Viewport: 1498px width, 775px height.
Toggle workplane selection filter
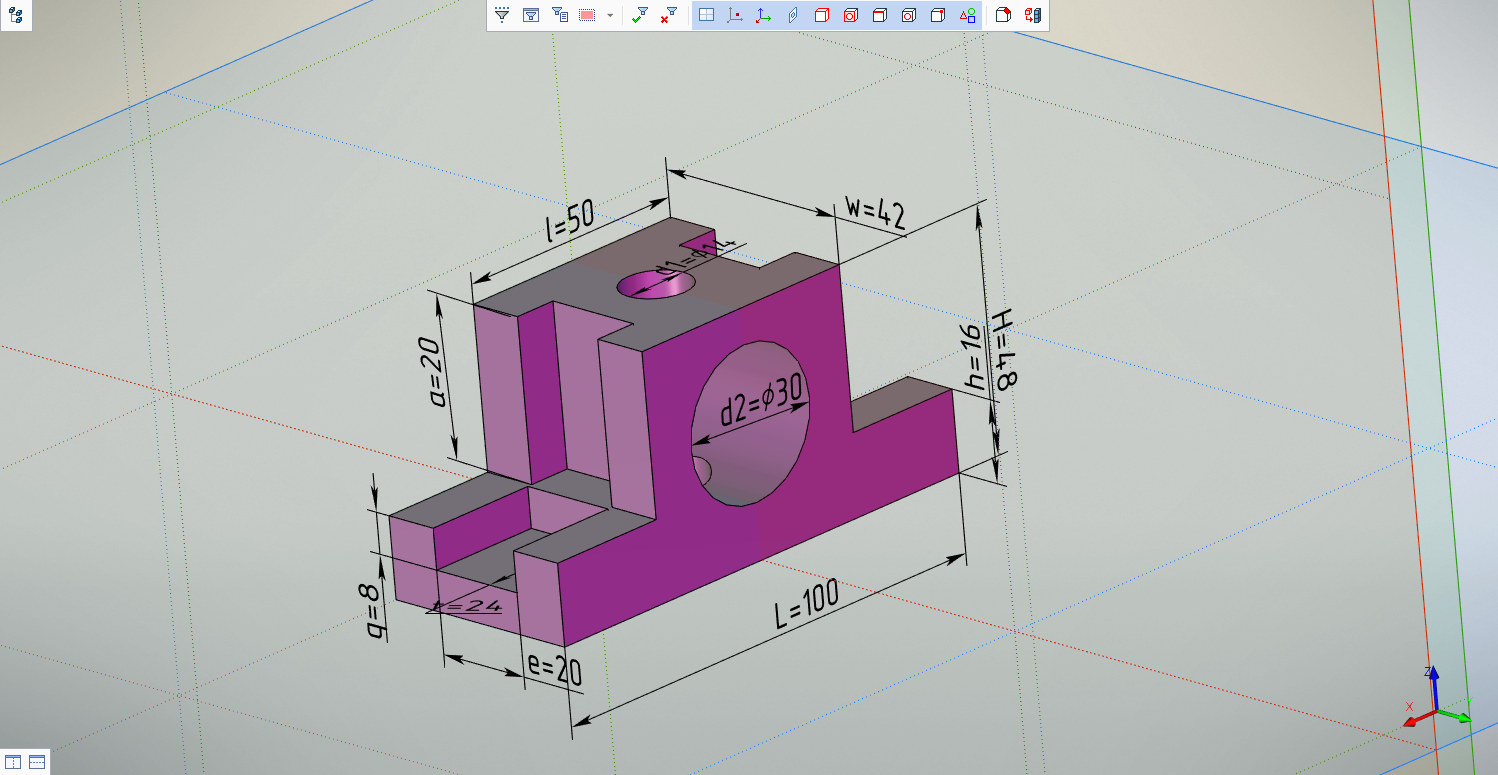[x=706, y=15]
